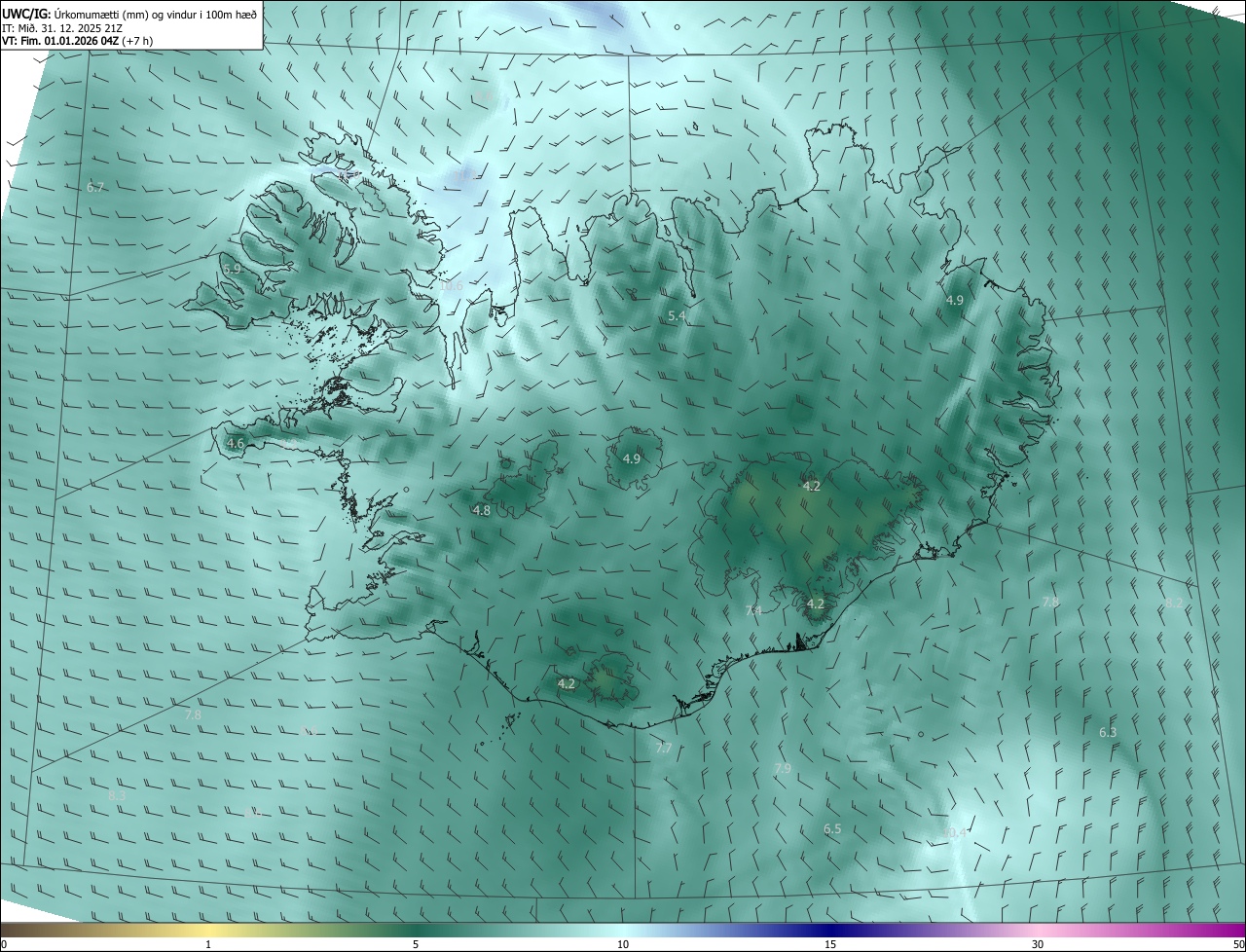Select the 7.7 value label
Image resolution: width=1246 pixels, height=952 pixels.
pos(663,748)
